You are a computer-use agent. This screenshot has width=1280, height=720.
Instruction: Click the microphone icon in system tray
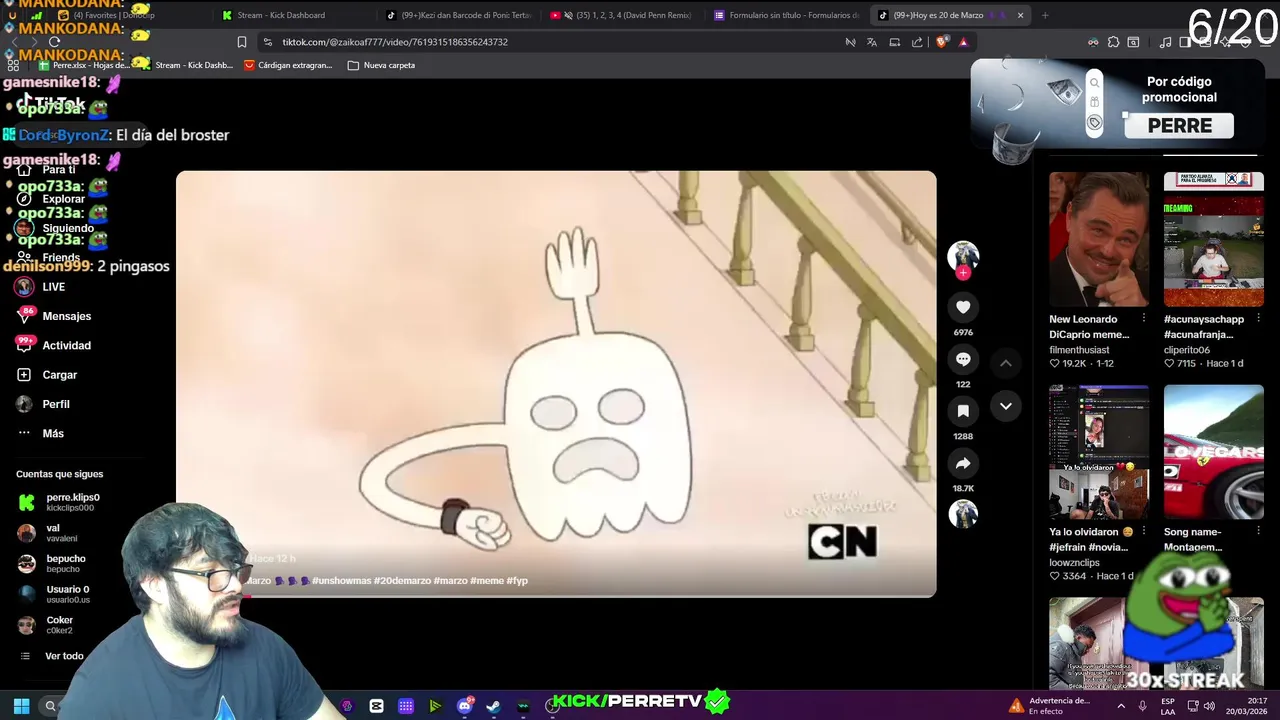[x=1142, y=706]
